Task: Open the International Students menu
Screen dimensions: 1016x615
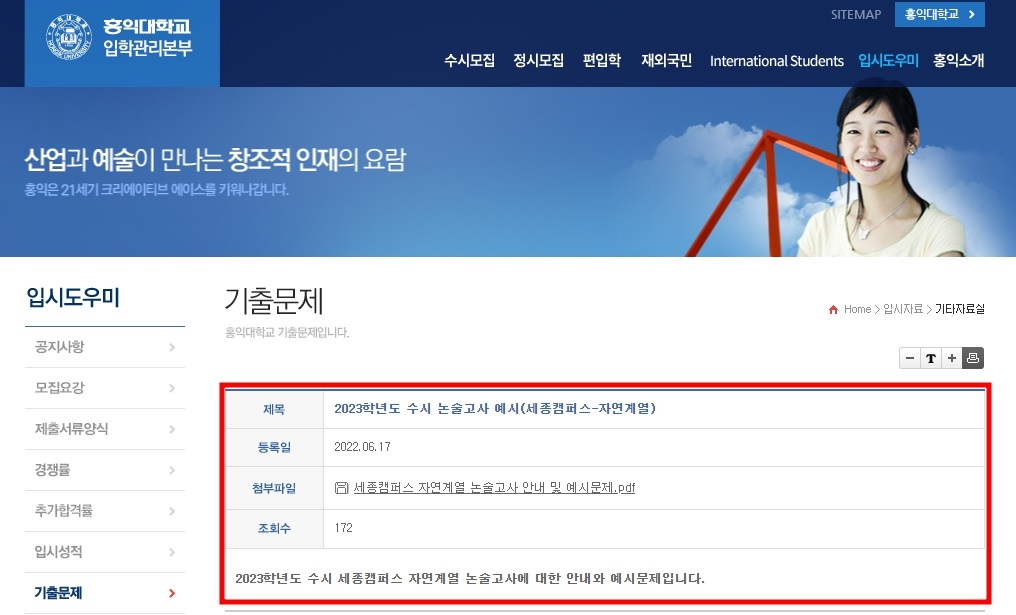Action: coord(776,61)
